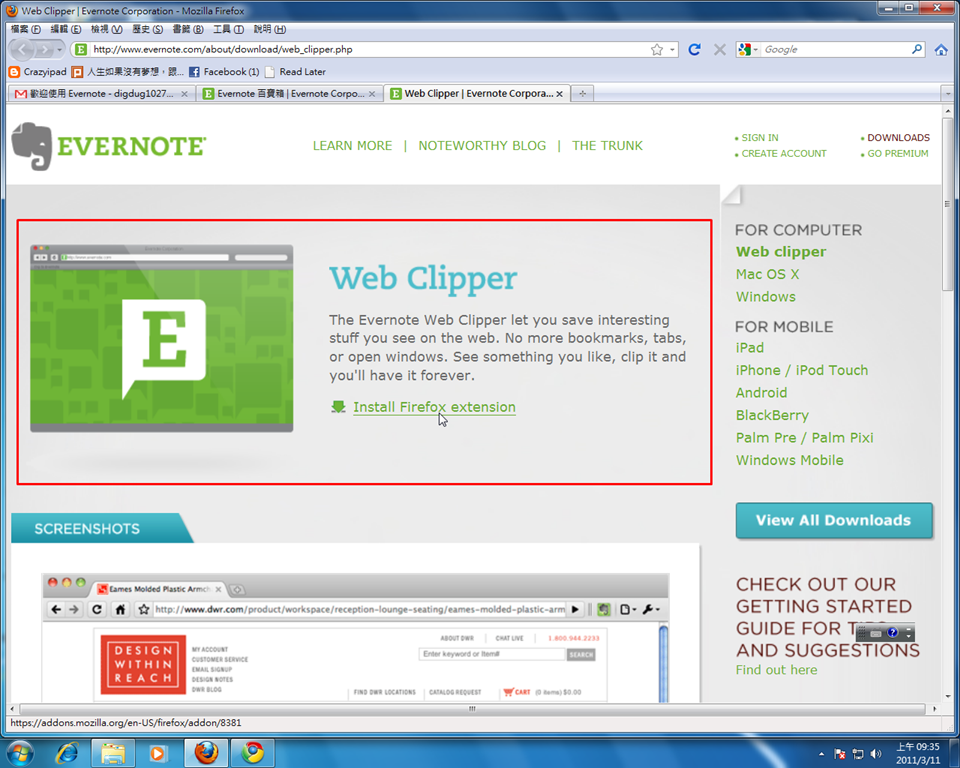Select Palm Pre / Palm Pixi link
This screenshot has height=768, width=960.
pyautogui.click(x=804, y=438)
